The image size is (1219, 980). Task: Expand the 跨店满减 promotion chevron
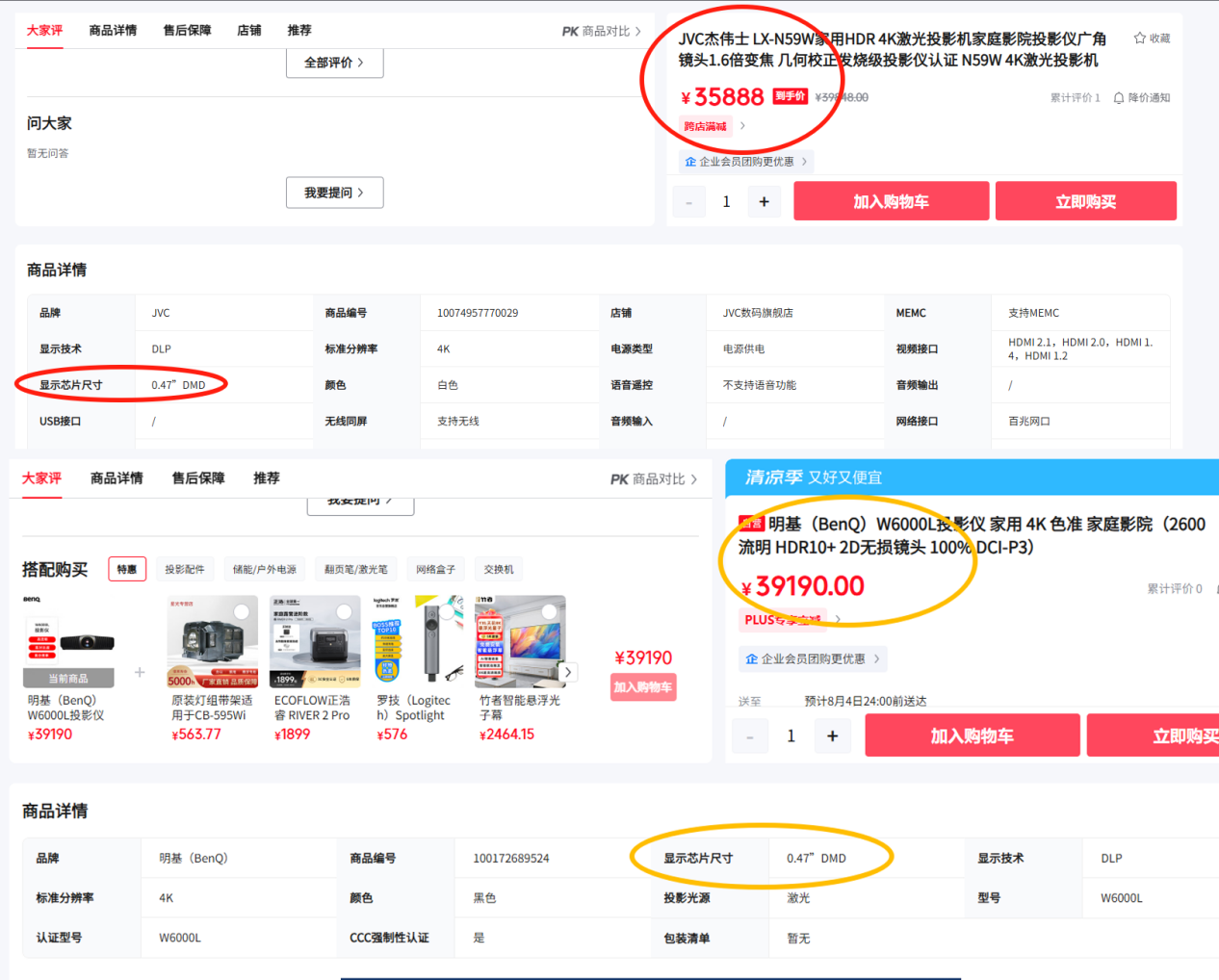(742, 126)
